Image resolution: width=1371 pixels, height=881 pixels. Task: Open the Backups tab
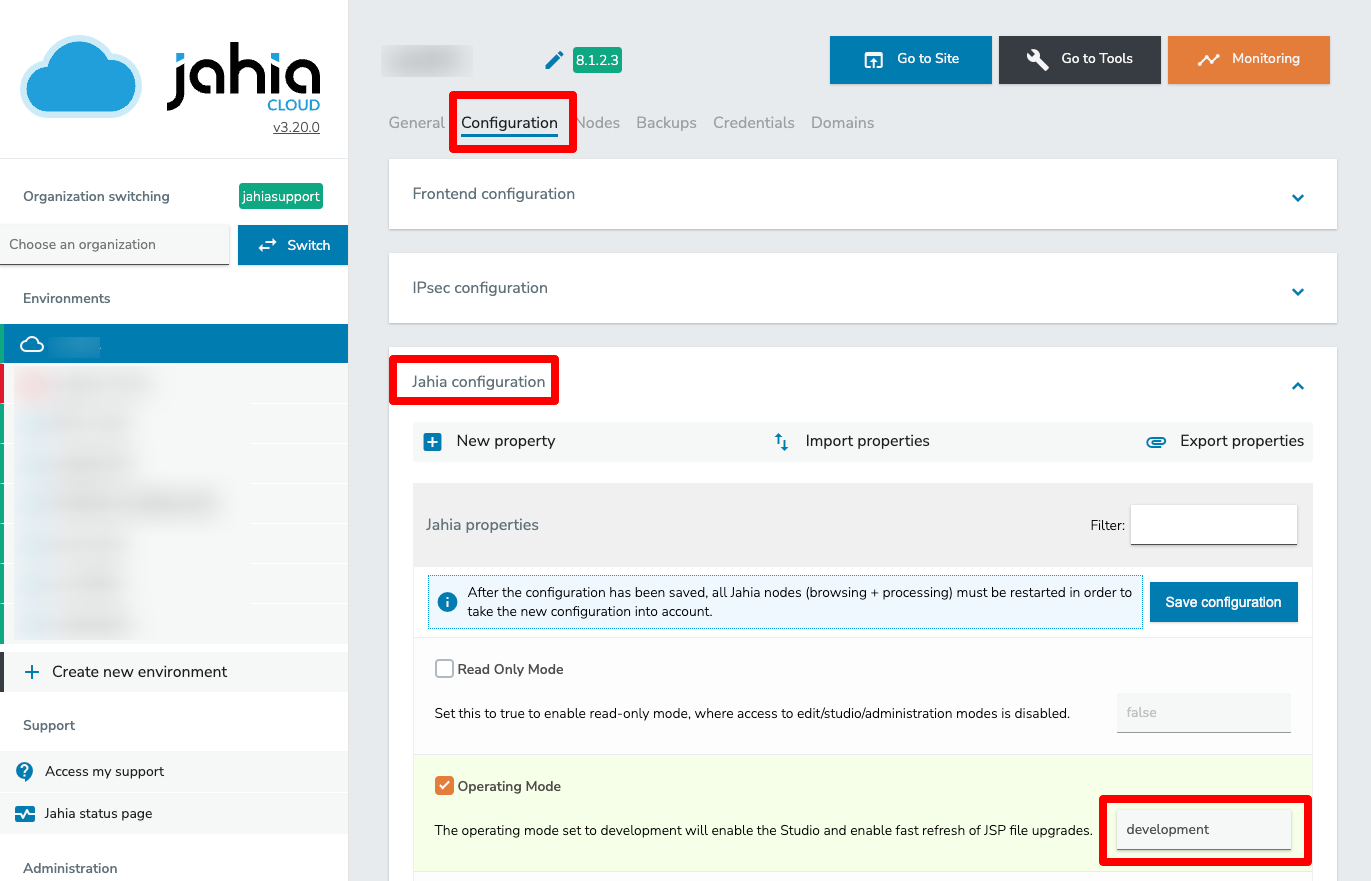[666, 123]
